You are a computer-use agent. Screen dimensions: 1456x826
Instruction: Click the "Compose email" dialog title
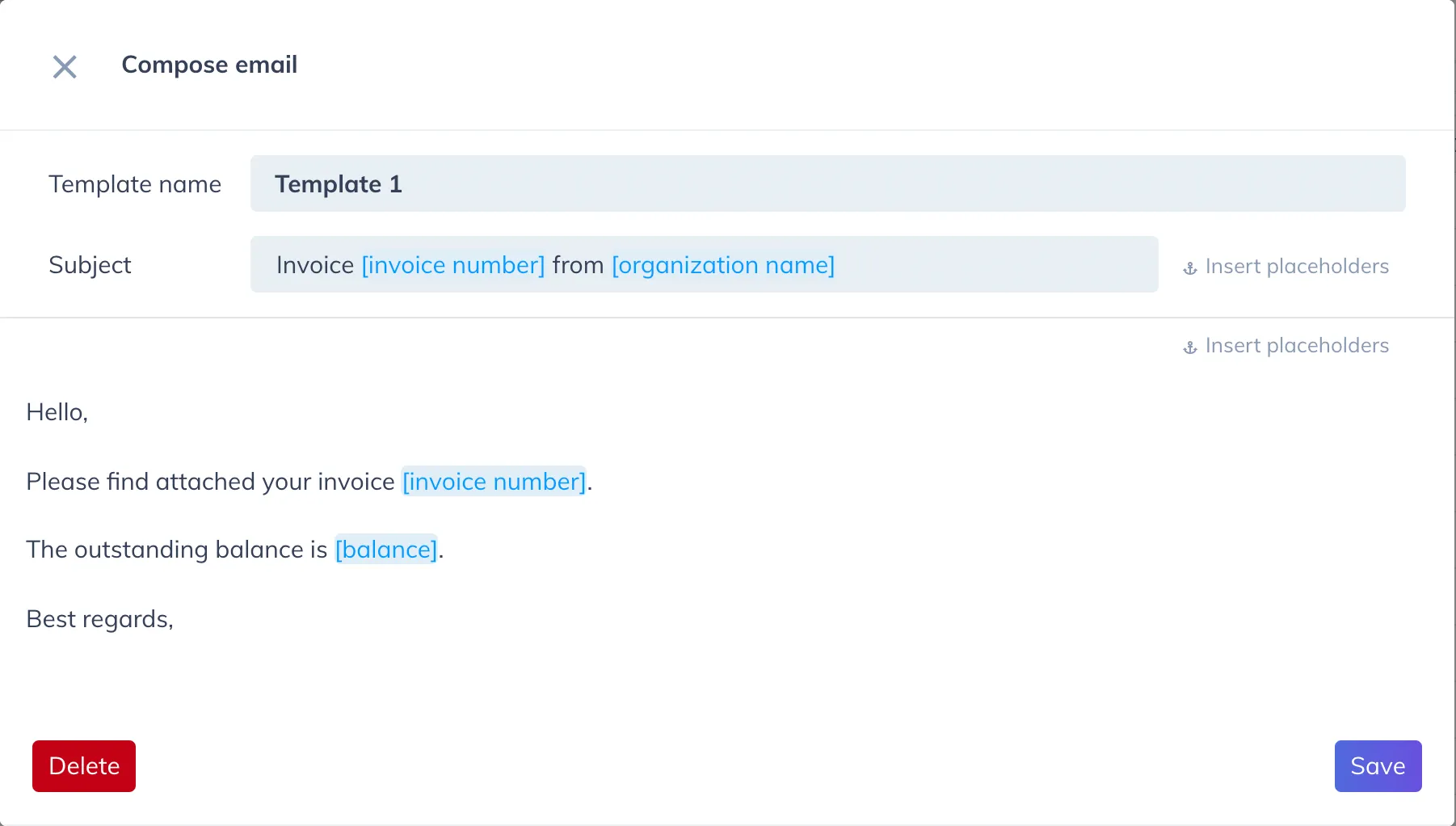point(209,65)
